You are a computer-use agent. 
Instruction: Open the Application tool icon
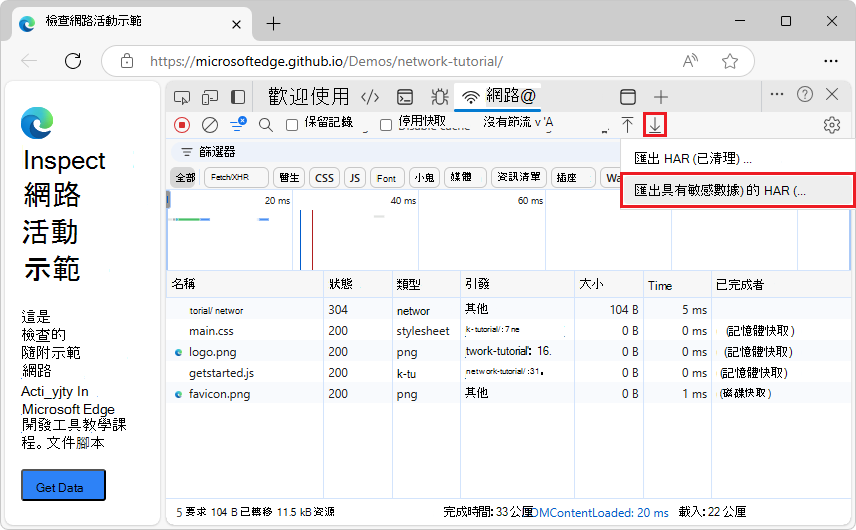pyautogui.click(x=628, y=97)
